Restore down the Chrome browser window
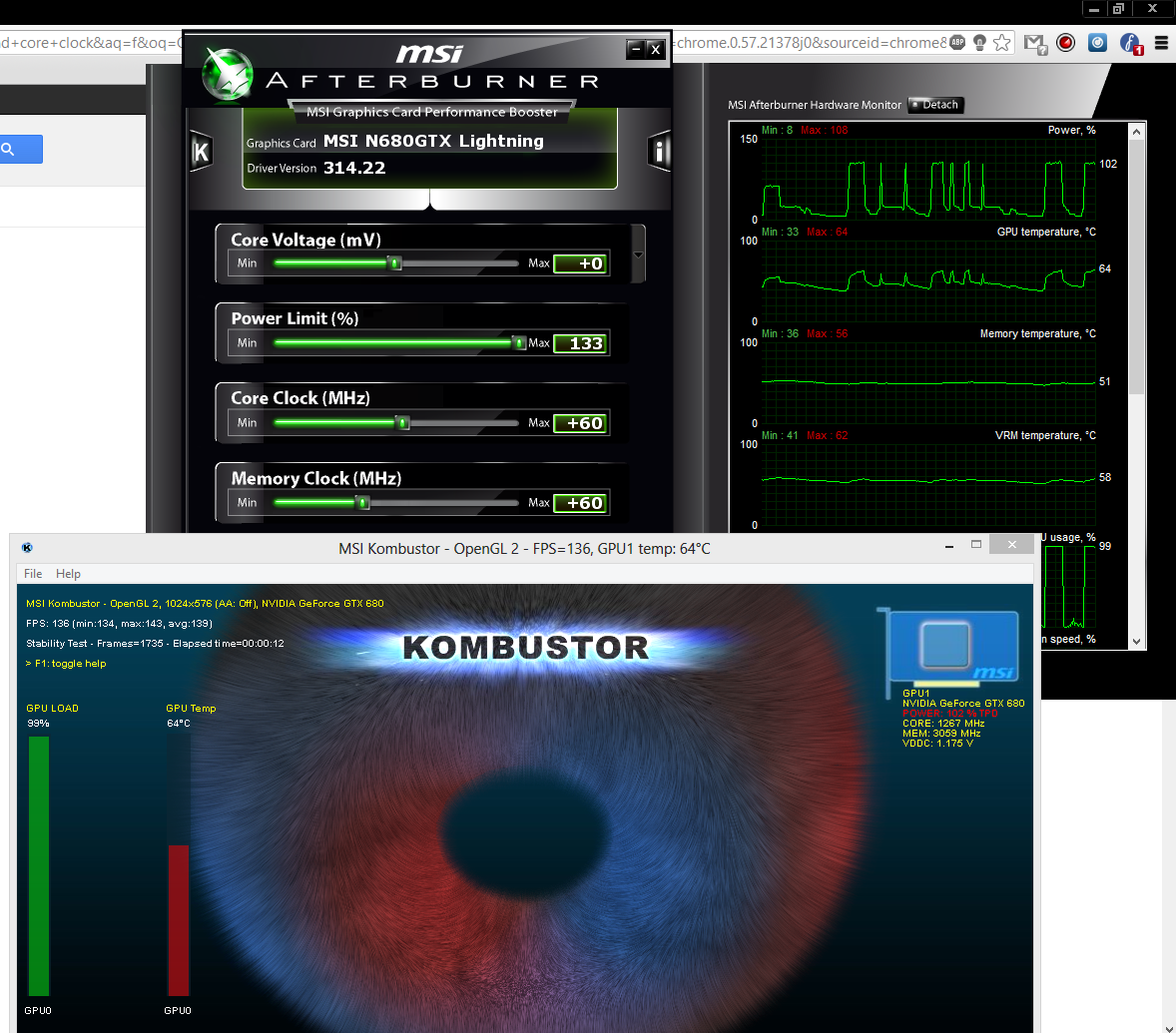Screen dimensions: 1176x1033 click(1118, 9)
